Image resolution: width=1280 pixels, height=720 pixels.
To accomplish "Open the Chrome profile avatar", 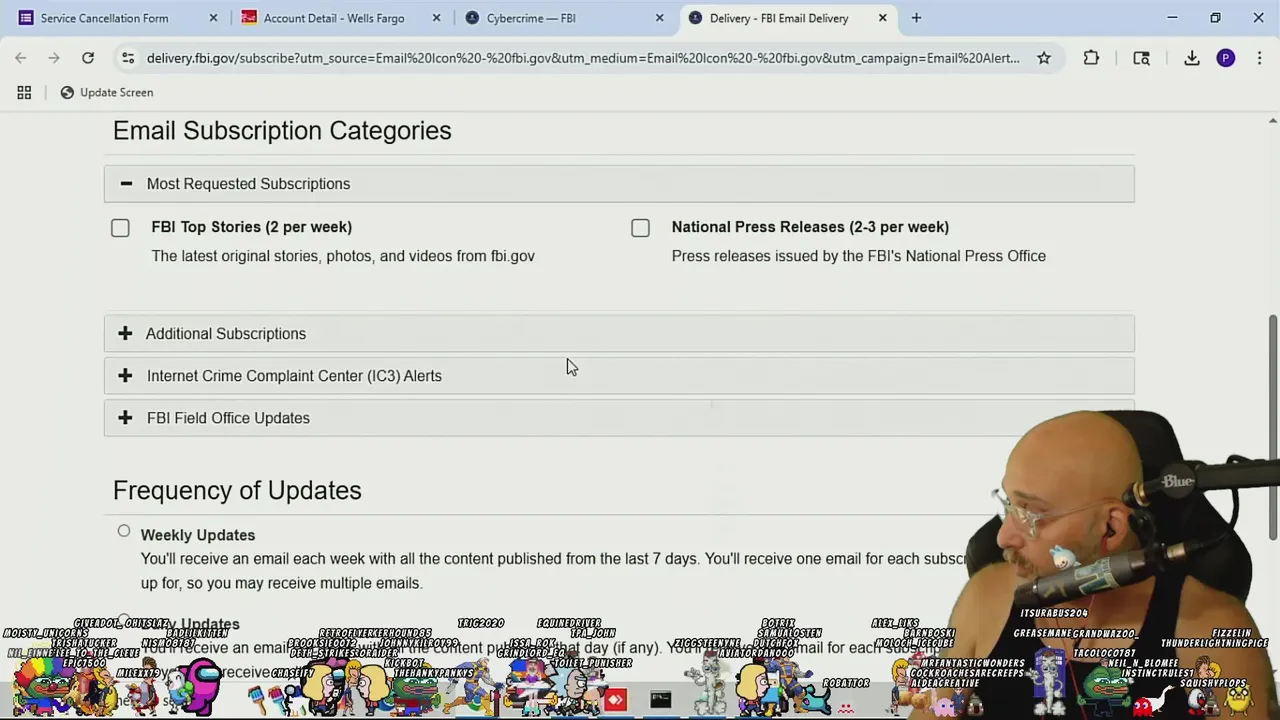I will pyautogui.click(x=1226, y=58).
